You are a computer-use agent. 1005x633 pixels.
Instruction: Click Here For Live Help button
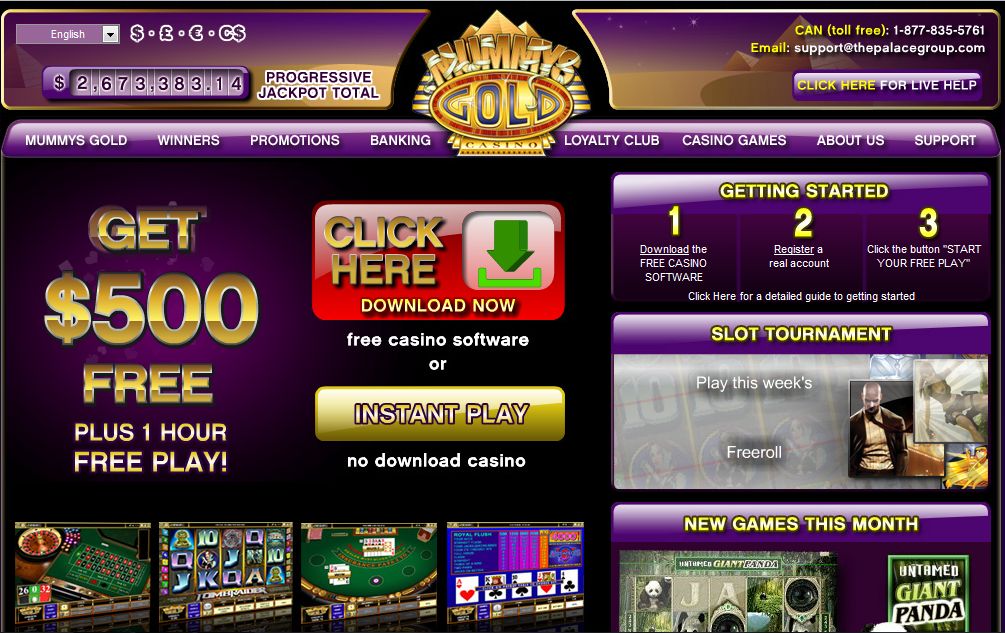tap(886, 85)
